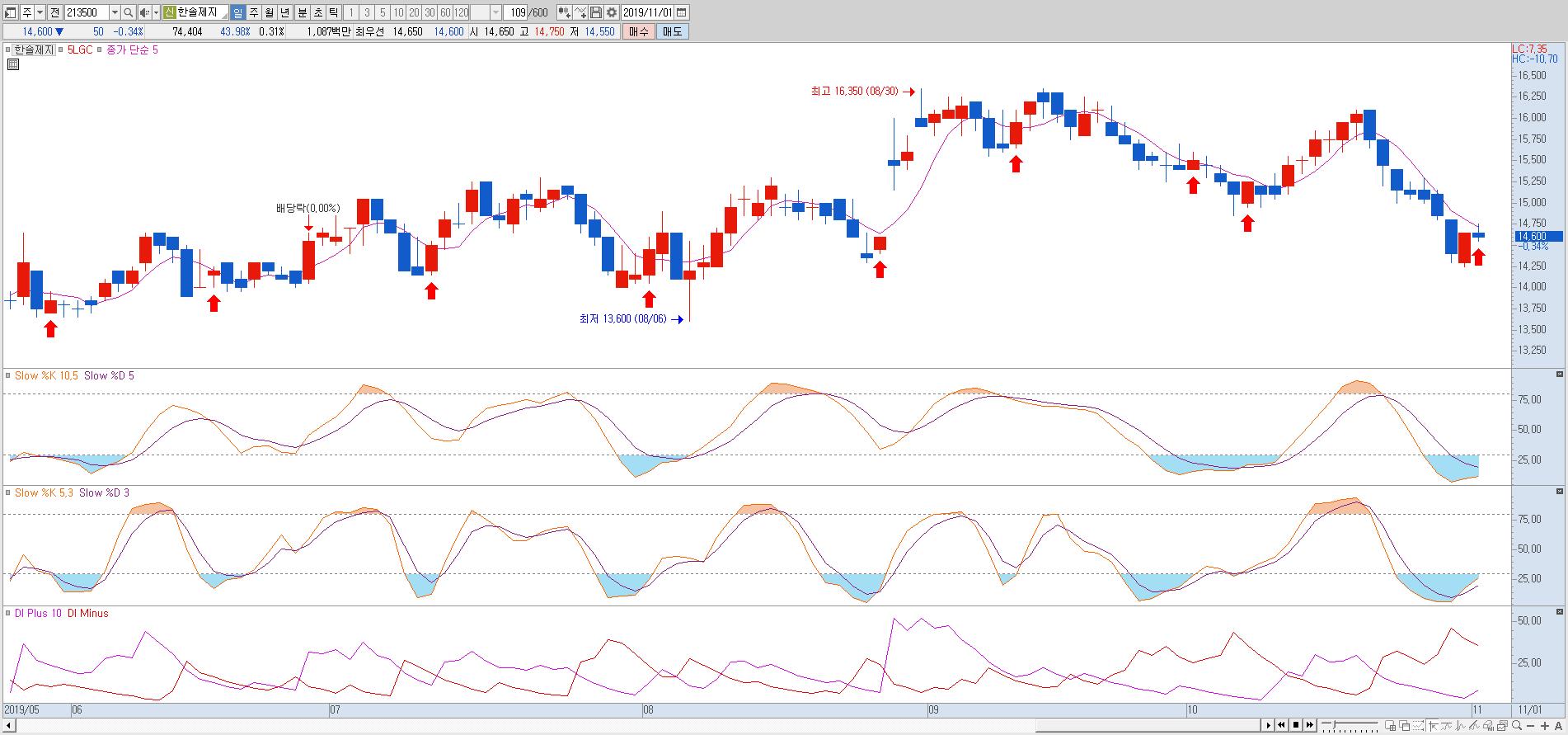The image size is (1568, 735).
Task: Select the 30 interval button
Action: (430, 12)
